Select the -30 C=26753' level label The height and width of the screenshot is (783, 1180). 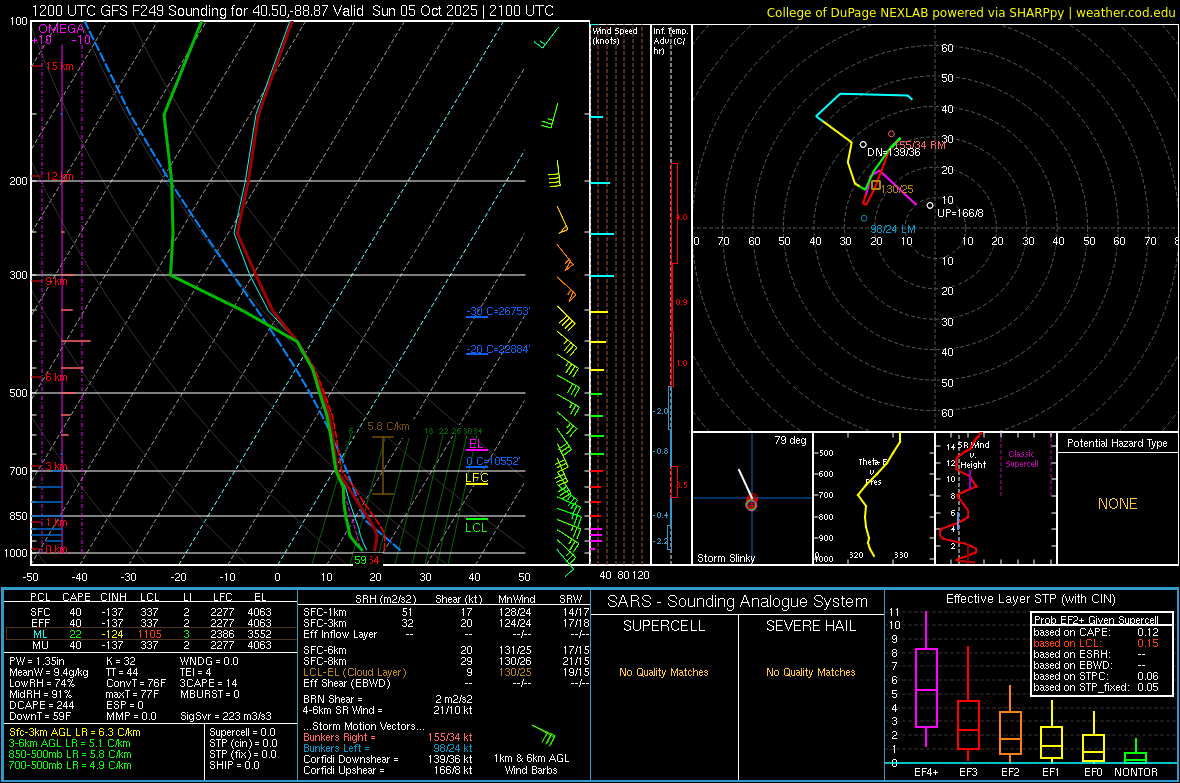[x=498, y=311]
